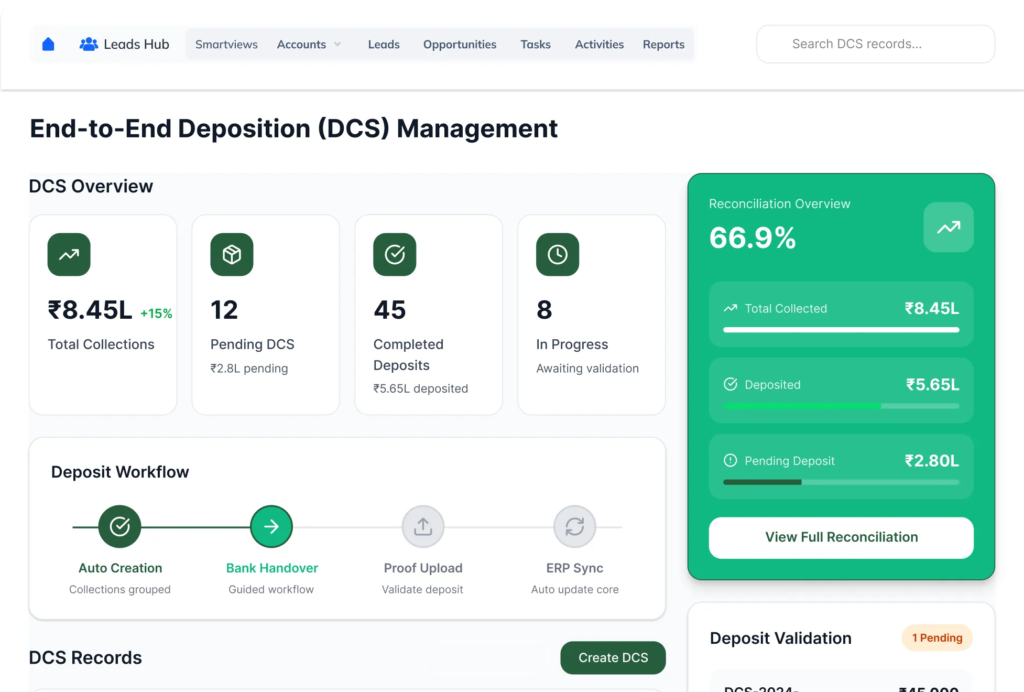Click the blue home icon
Image resolution: width=1024 pixels, height=692 pixels.
tap(48, 44)
